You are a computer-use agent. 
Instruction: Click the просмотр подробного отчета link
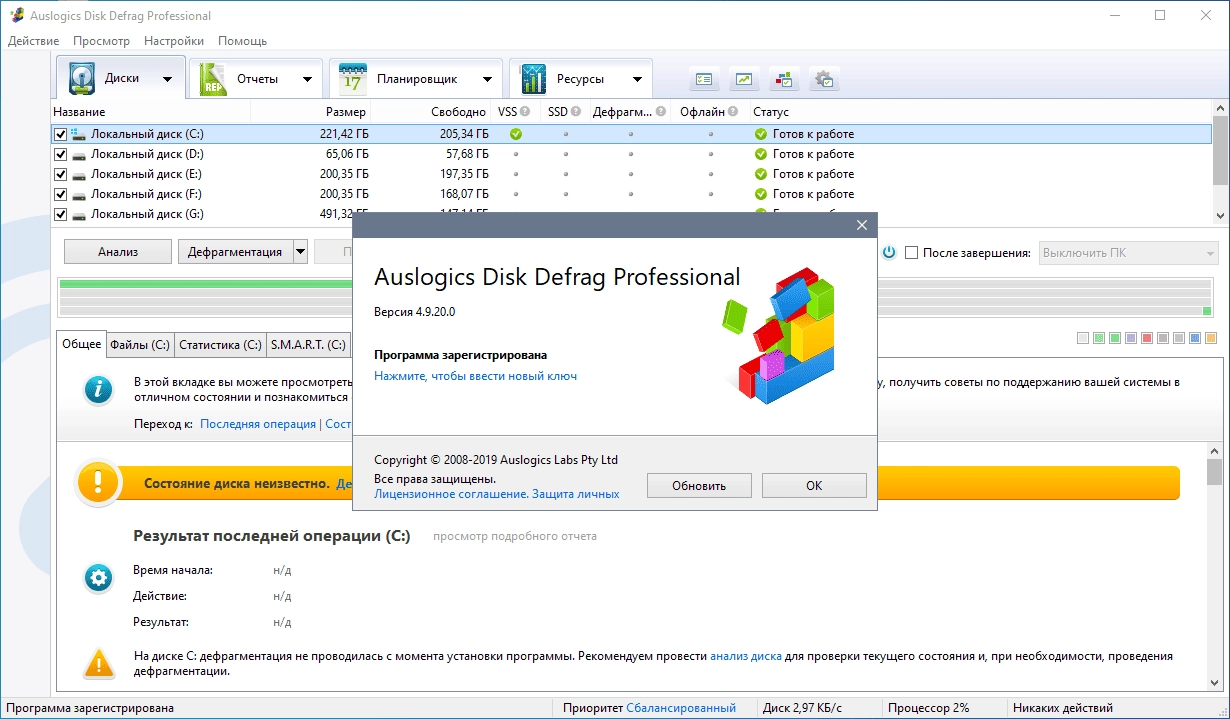coord(515,536)
